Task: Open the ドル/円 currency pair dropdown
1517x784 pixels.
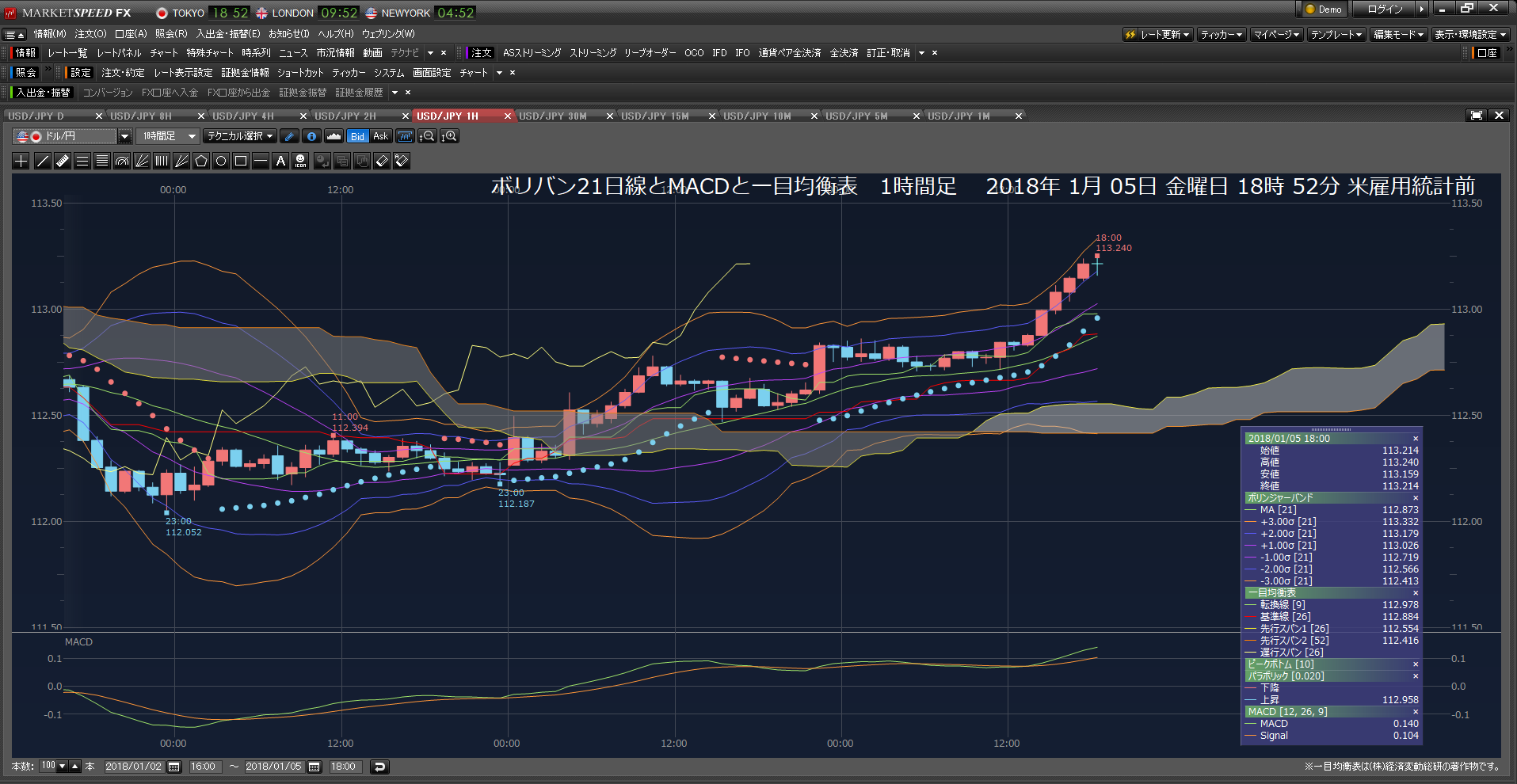Action: (124, 136)
